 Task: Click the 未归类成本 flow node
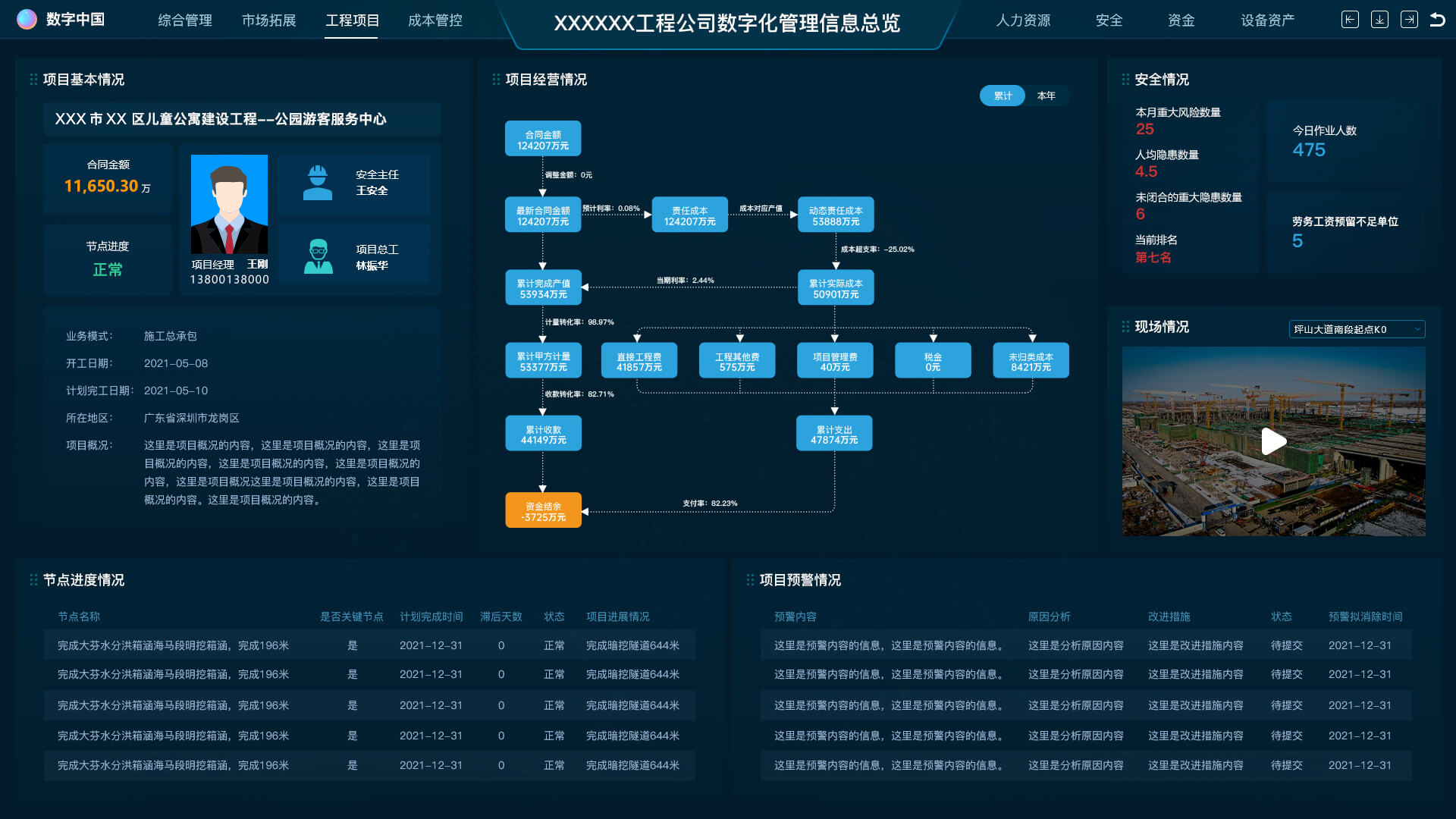(x=1031, y=361)
